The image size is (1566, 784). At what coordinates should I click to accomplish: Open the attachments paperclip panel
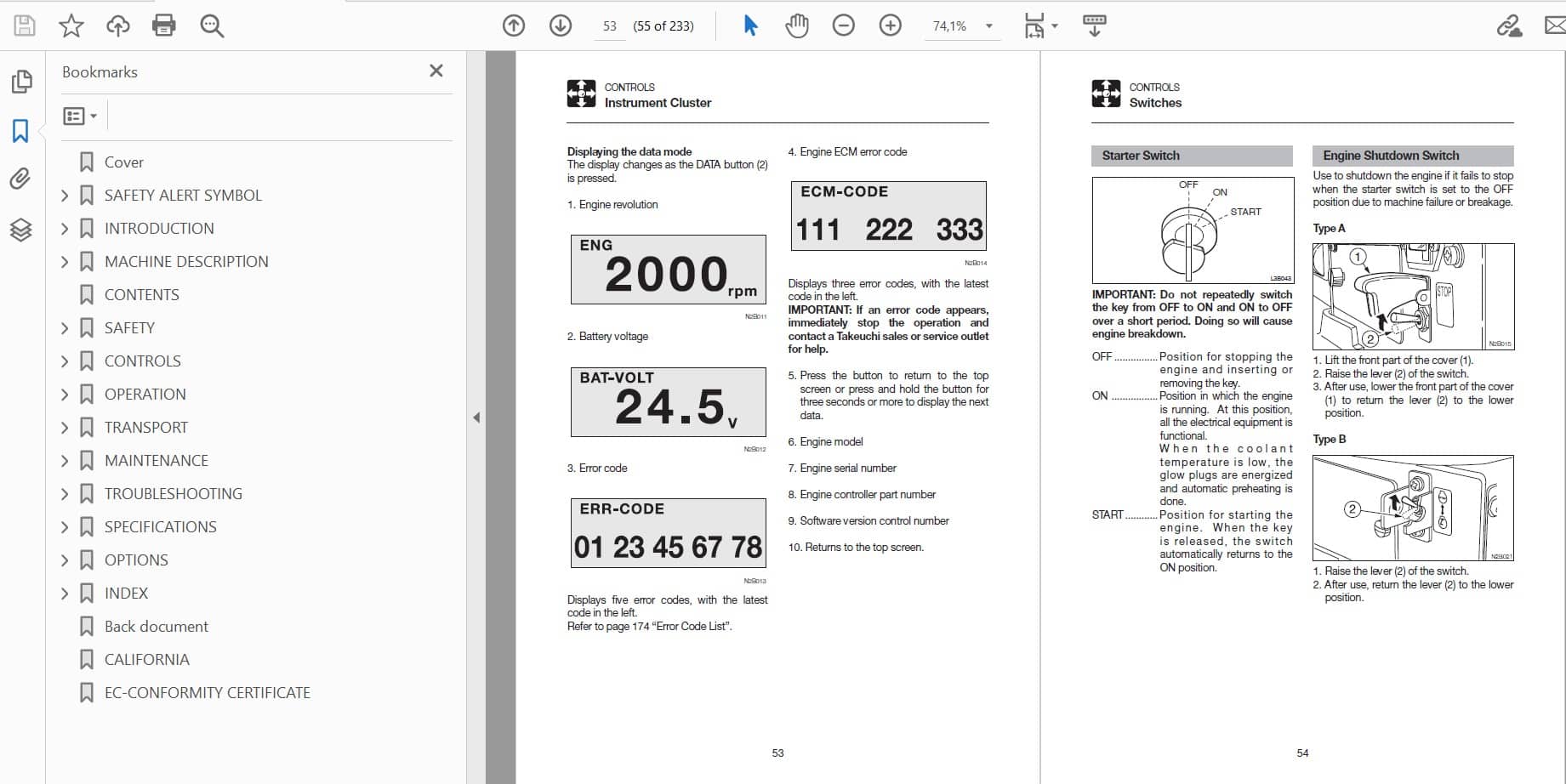(21, 179)
